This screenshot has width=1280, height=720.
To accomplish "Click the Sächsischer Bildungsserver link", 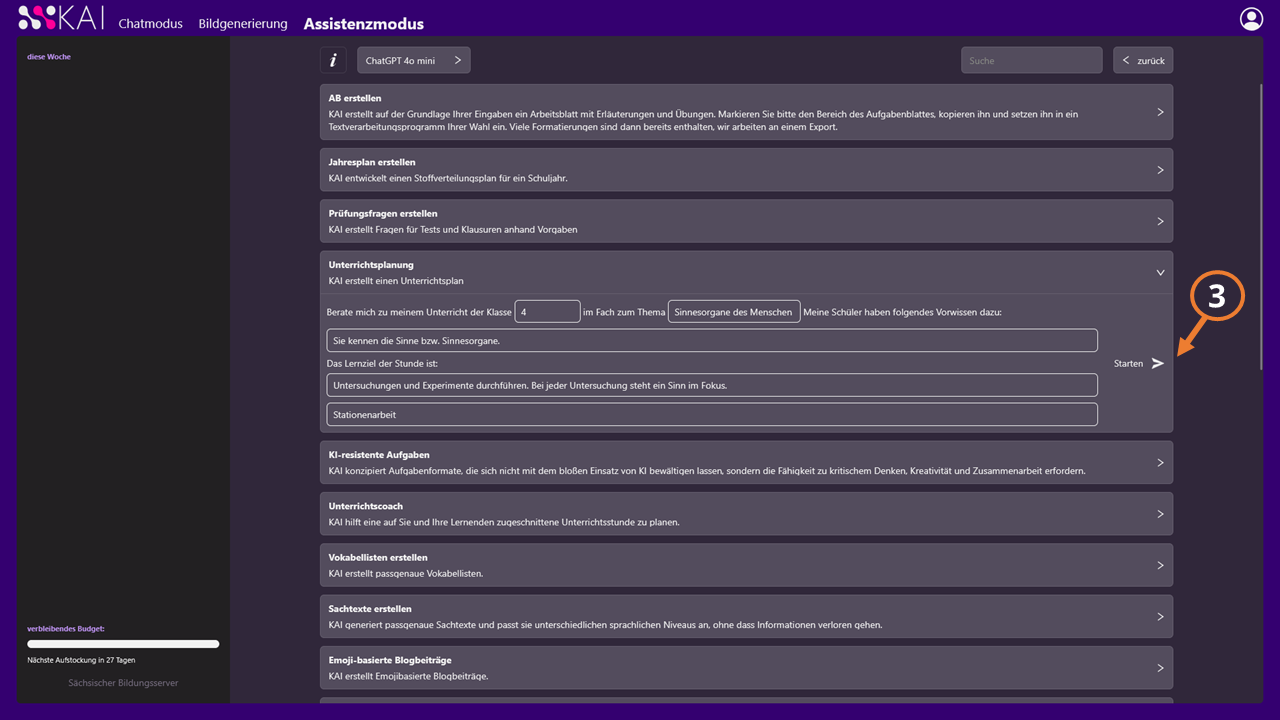I will pos(123,683).
